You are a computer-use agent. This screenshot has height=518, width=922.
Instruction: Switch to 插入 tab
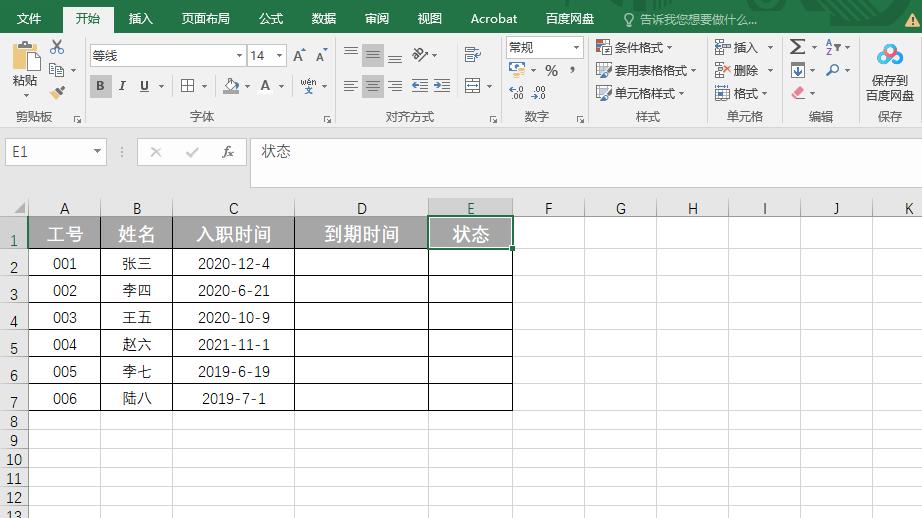click(141, 18)
